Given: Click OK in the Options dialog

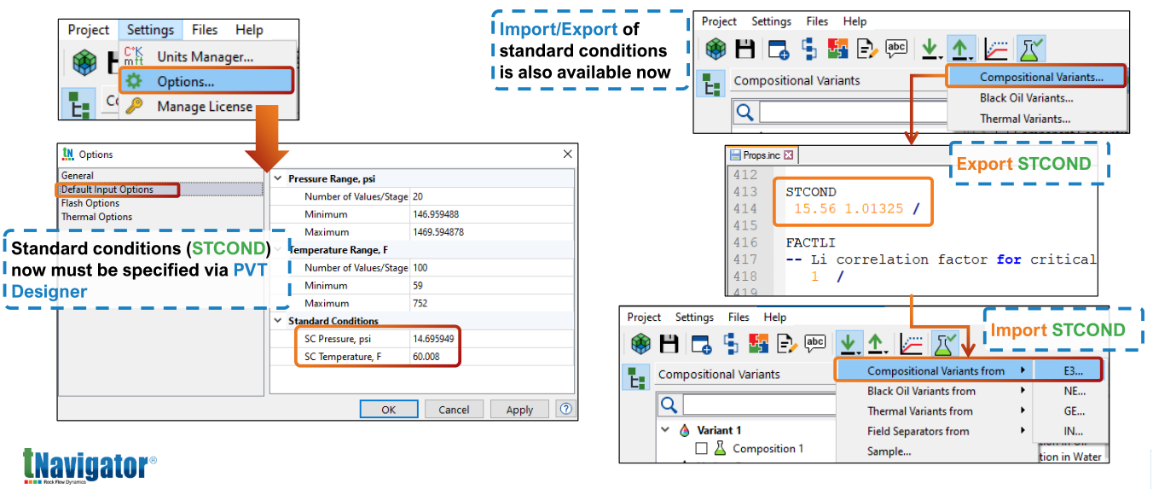Looking at the screenshot, I should click(389, 410).
